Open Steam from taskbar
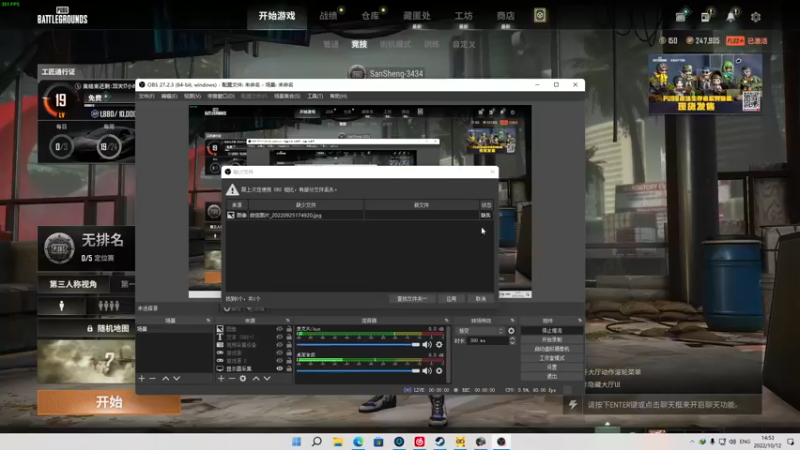 (x=440, y=441)
